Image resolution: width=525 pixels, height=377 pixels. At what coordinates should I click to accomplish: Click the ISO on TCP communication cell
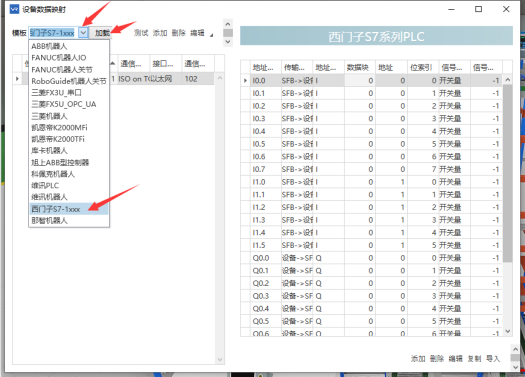click(x=134, y=79)
